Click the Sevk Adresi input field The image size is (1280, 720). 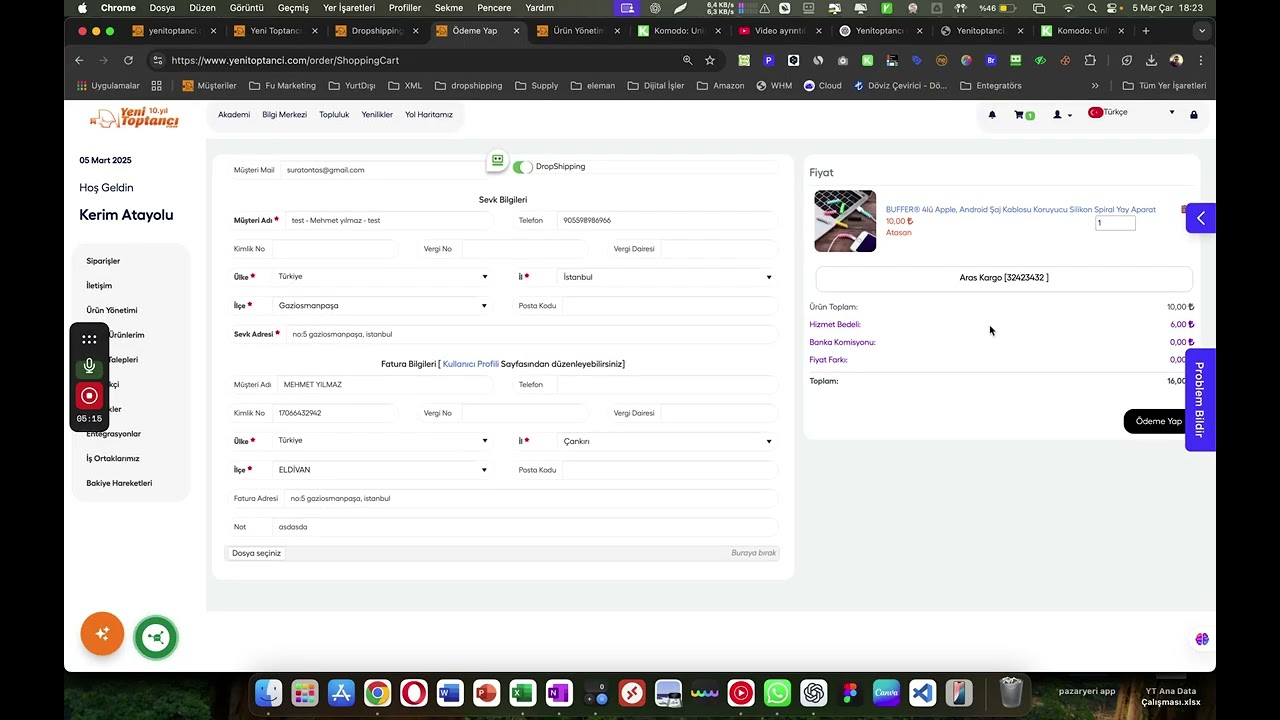click(x=531, y=334)
